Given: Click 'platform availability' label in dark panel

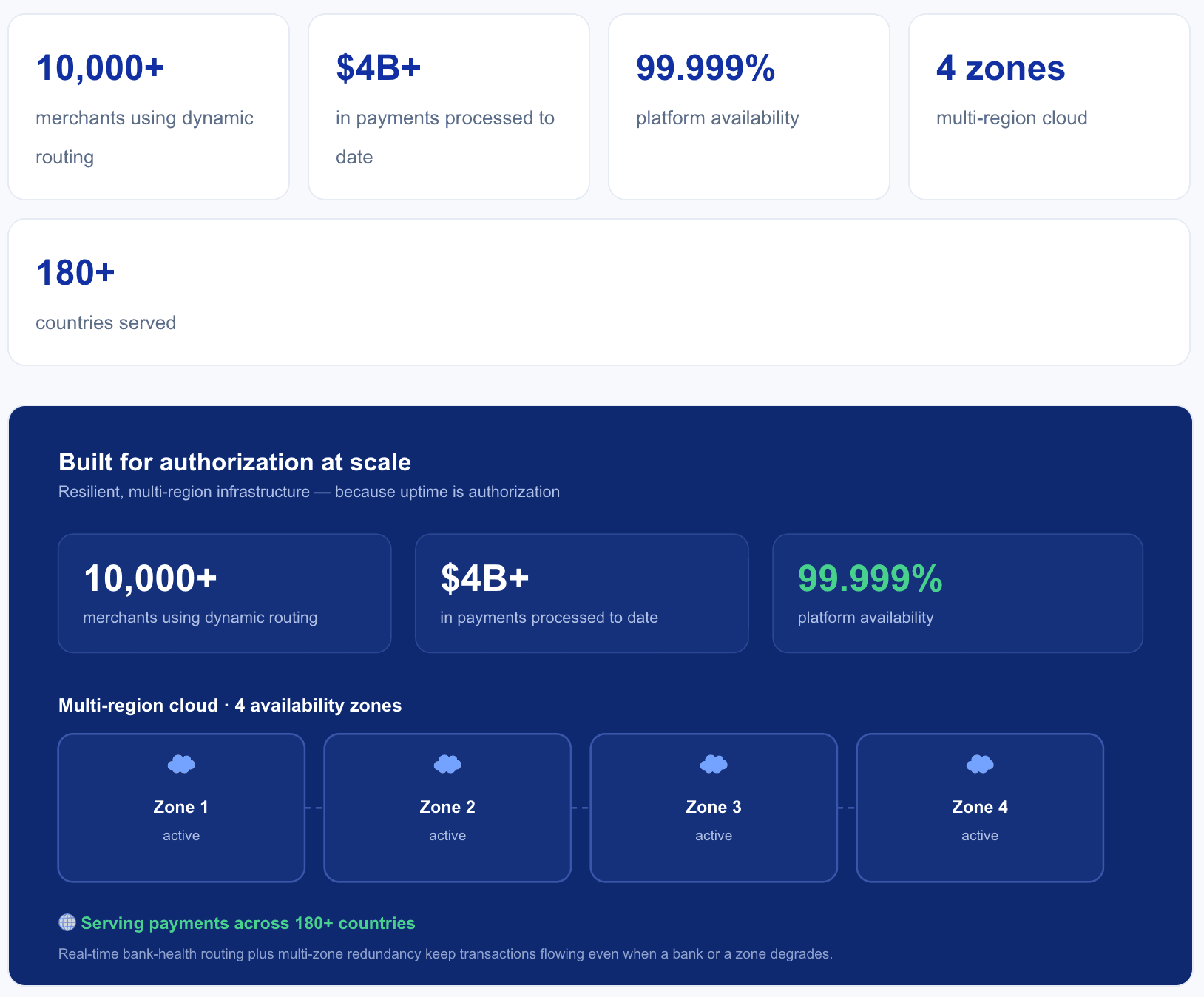Looking at the screenshot, I should click(865, 618).
